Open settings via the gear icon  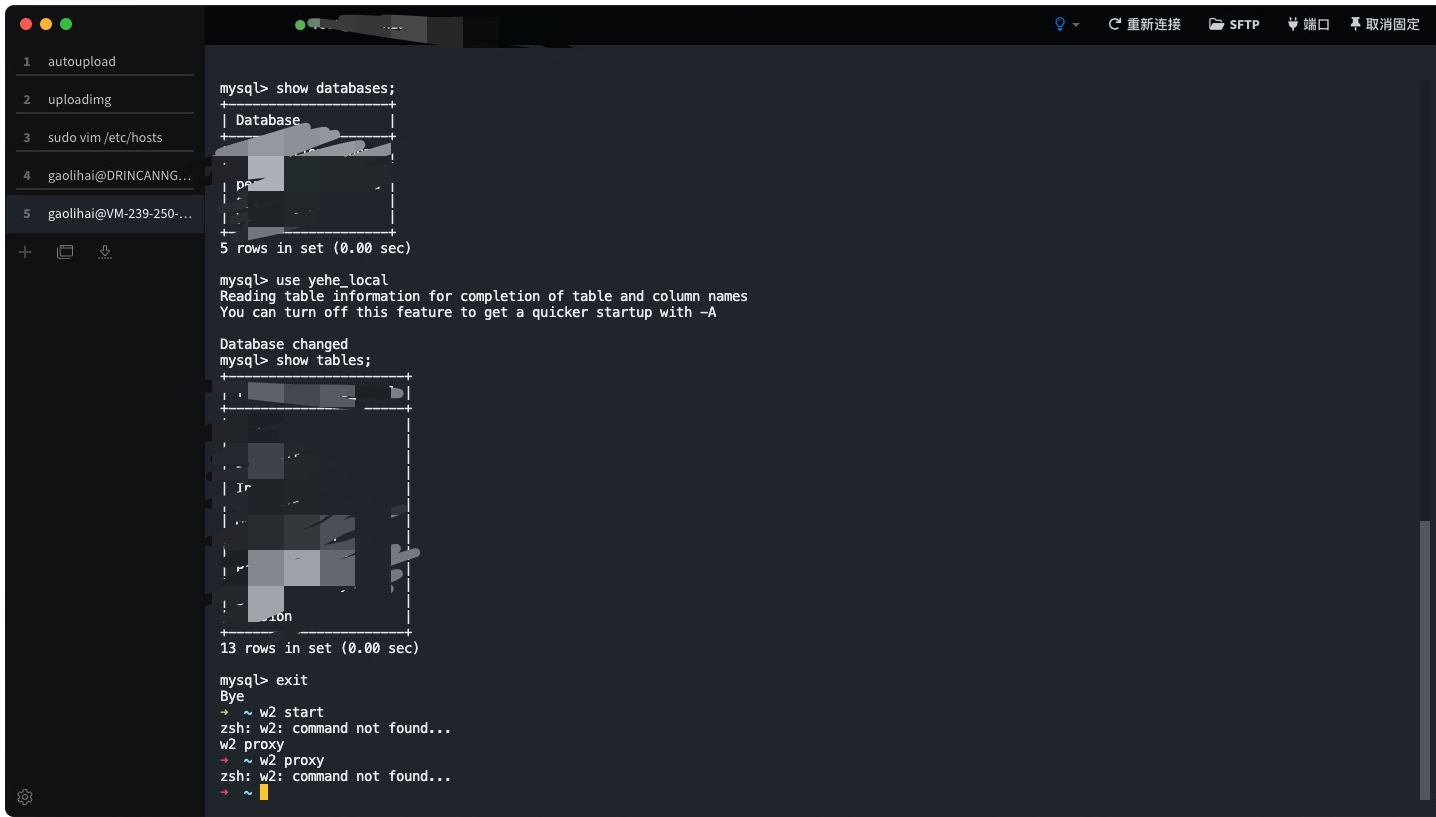pyautogui.click(x=25, y=796)
